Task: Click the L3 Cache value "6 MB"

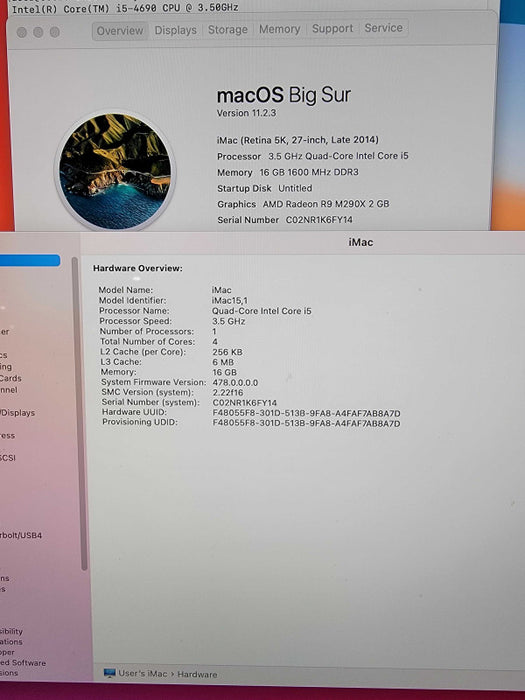Action: 223,362
